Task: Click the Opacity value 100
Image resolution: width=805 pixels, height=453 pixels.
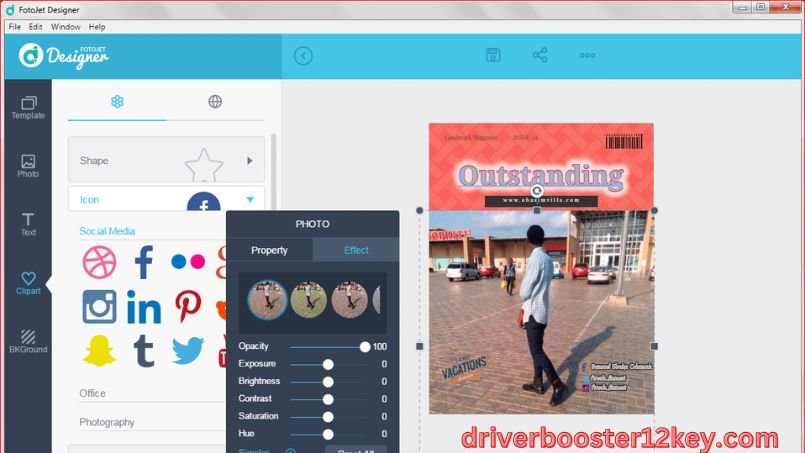Action: pos(380,347)
